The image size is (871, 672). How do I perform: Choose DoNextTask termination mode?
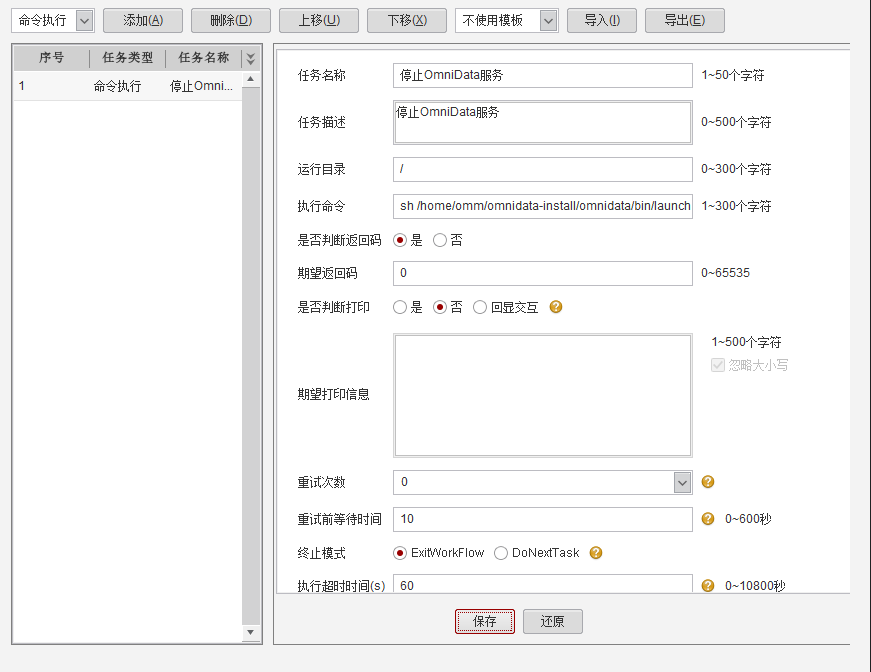pos(500,553)
